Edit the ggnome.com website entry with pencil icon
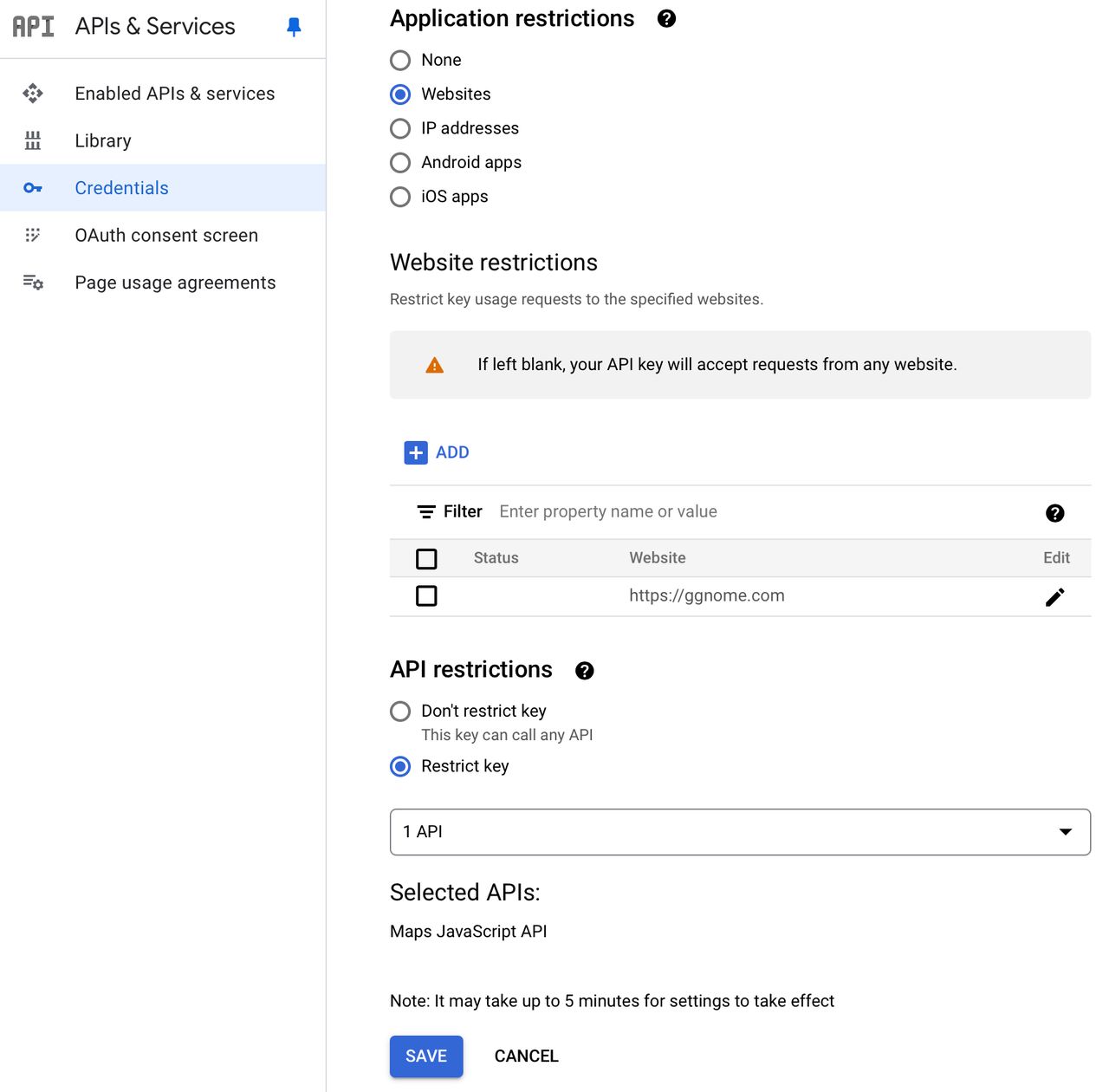The width and height of the screenshot is (1109, 1092). (x=1055, y=596)
